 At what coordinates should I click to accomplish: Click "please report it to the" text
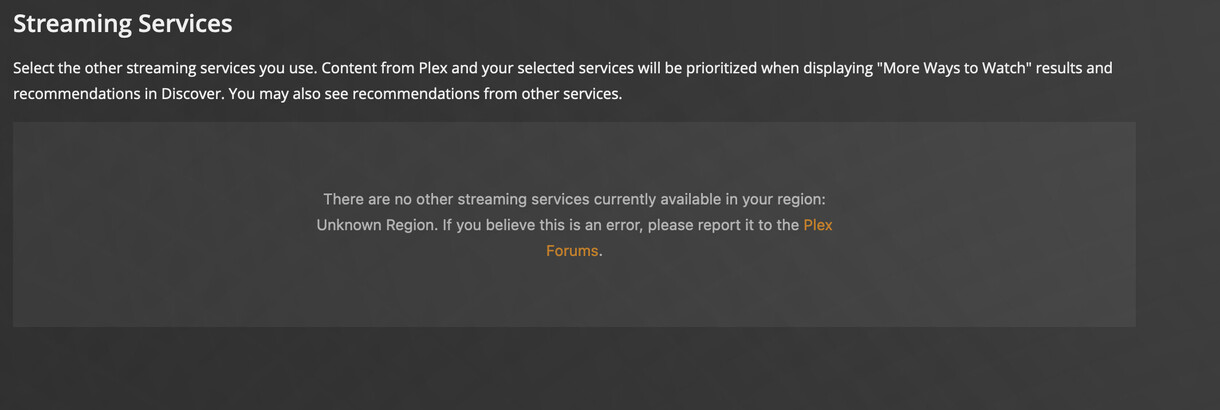point(723,225)
